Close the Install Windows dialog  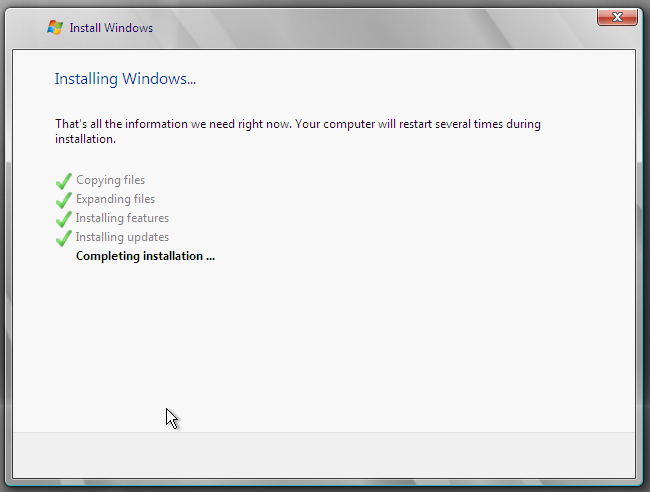tap(618, 16)
